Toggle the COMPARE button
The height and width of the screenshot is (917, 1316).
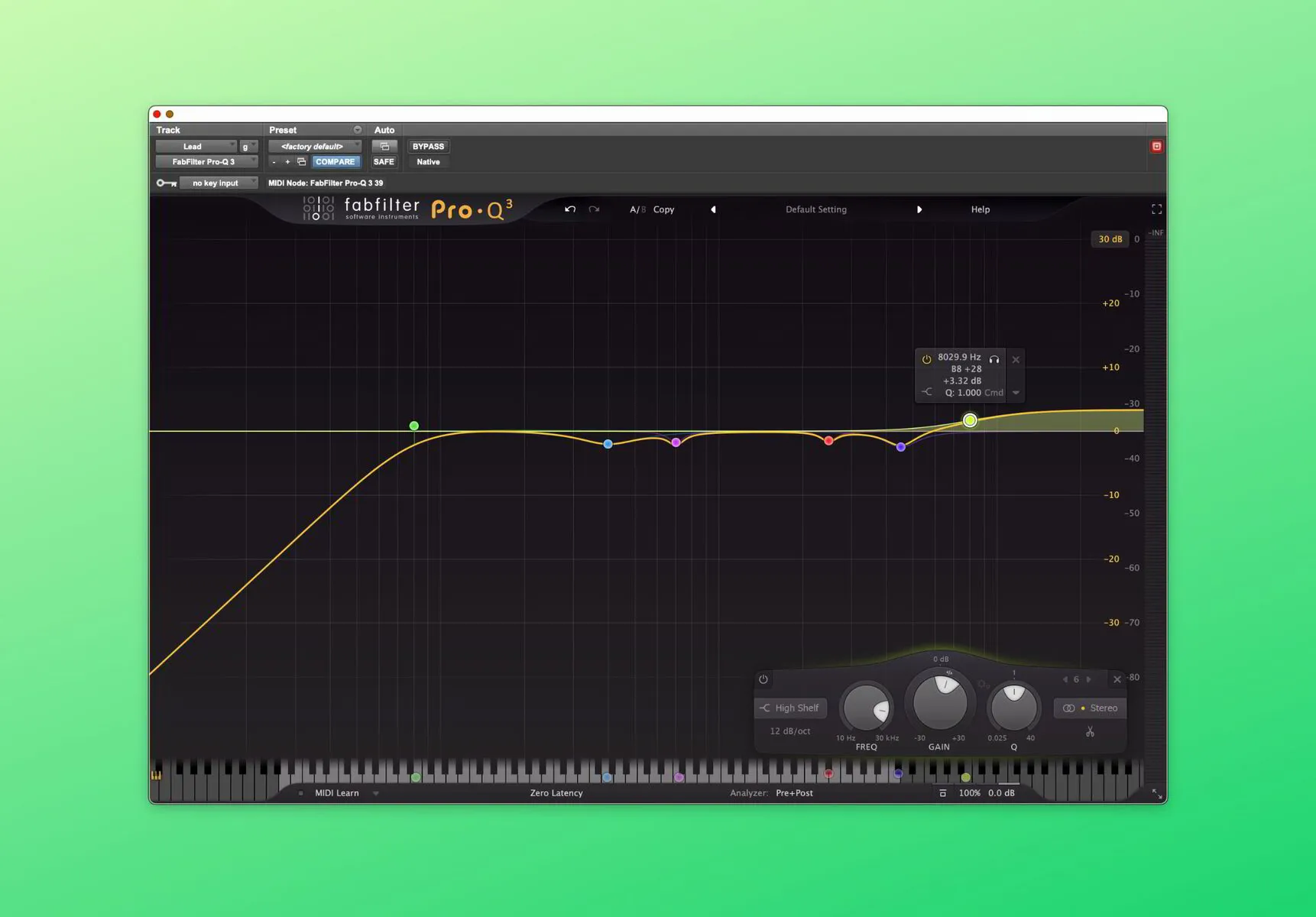pyautogui.click(x=335, y=162)
